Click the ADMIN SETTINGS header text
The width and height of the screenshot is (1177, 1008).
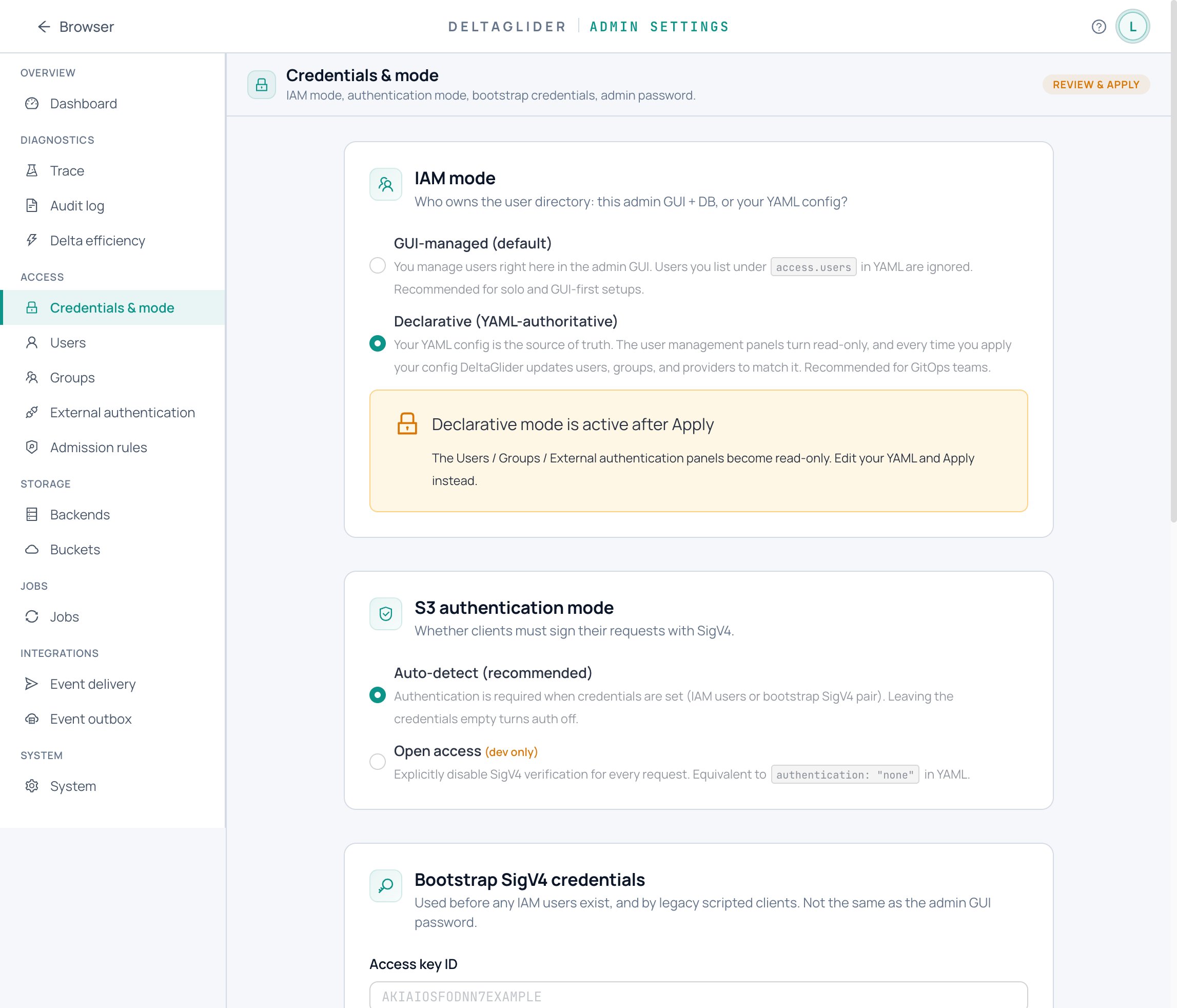659,27
